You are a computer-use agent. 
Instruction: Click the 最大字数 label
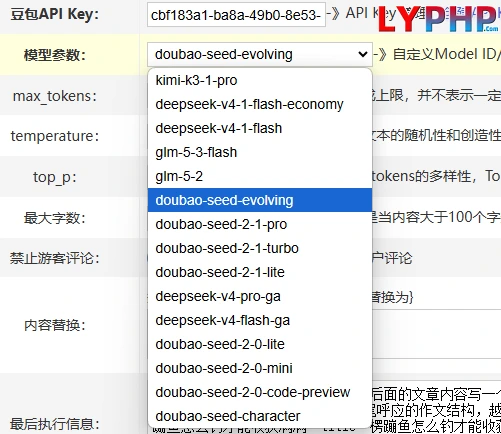coord(55,218)
